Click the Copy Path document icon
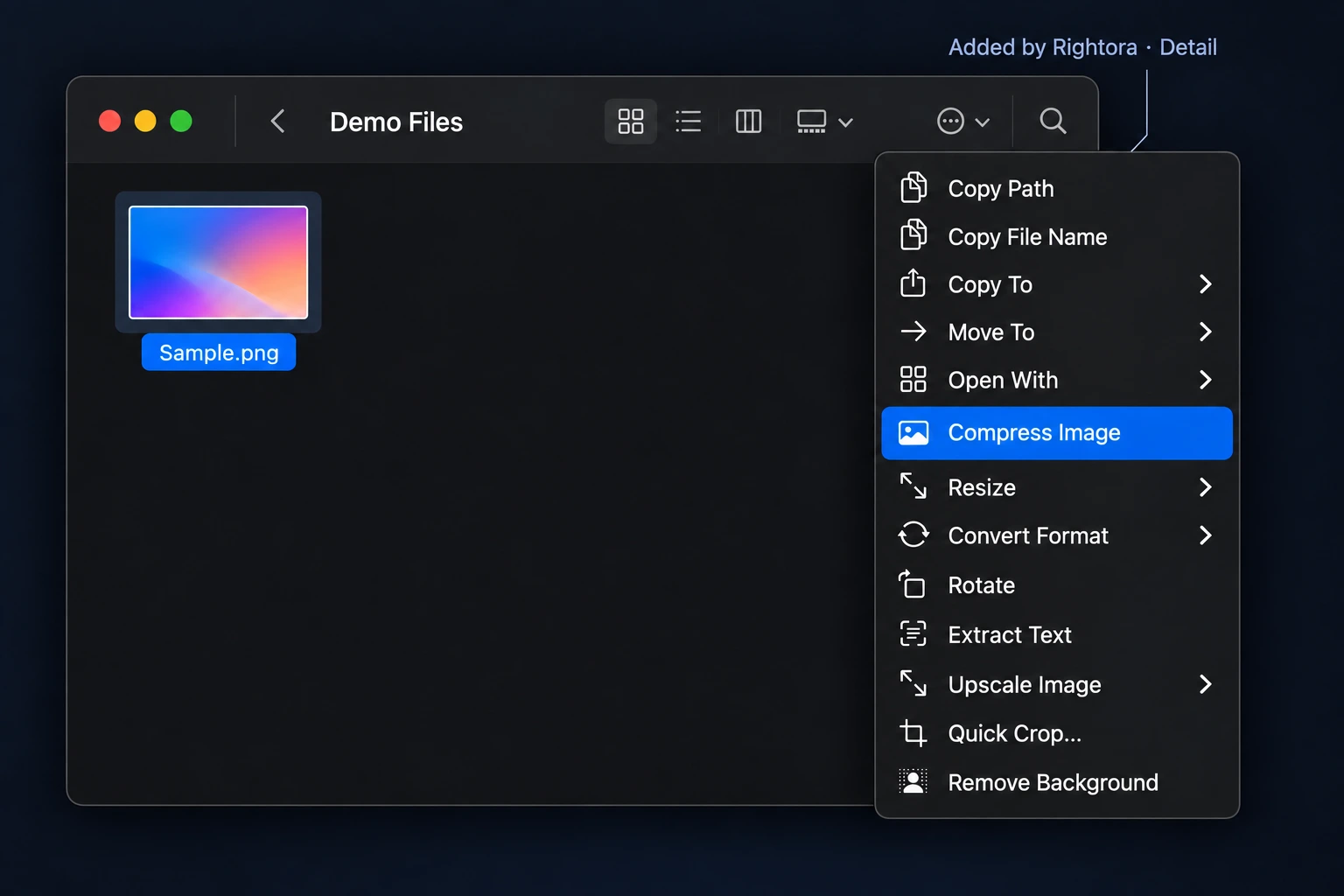This screenshot has height=896, width=1344. tap(913, 187)
